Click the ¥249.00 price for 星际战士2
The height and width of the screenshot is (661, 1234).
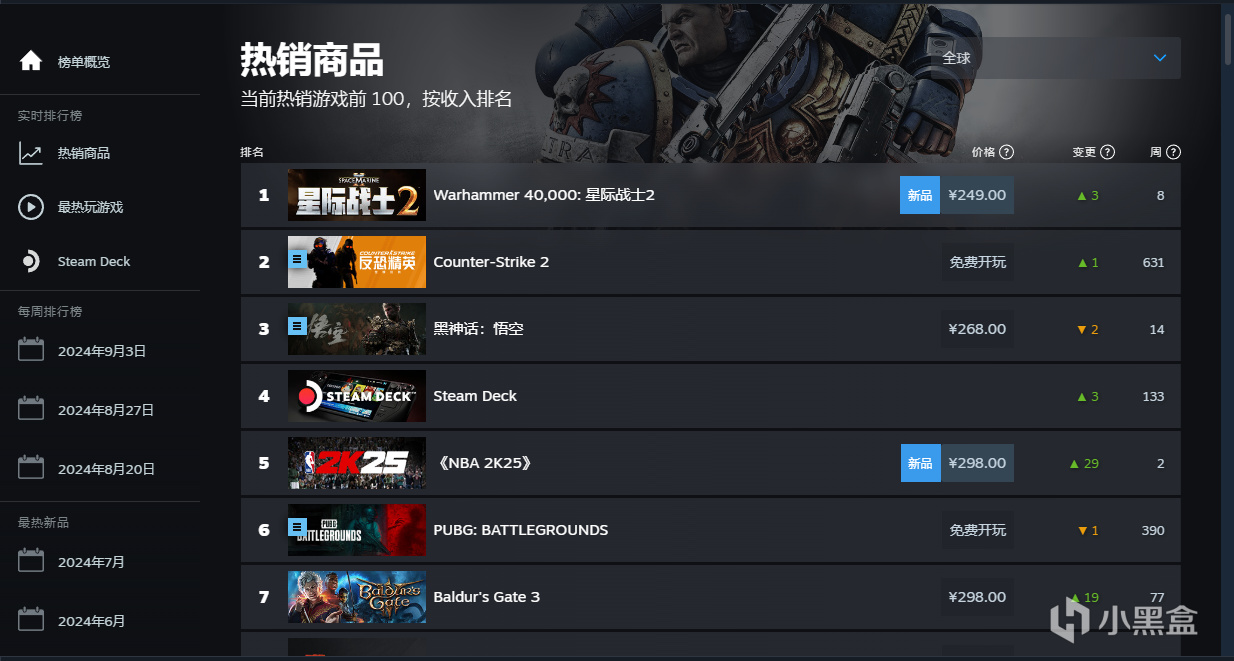[977, 195]
